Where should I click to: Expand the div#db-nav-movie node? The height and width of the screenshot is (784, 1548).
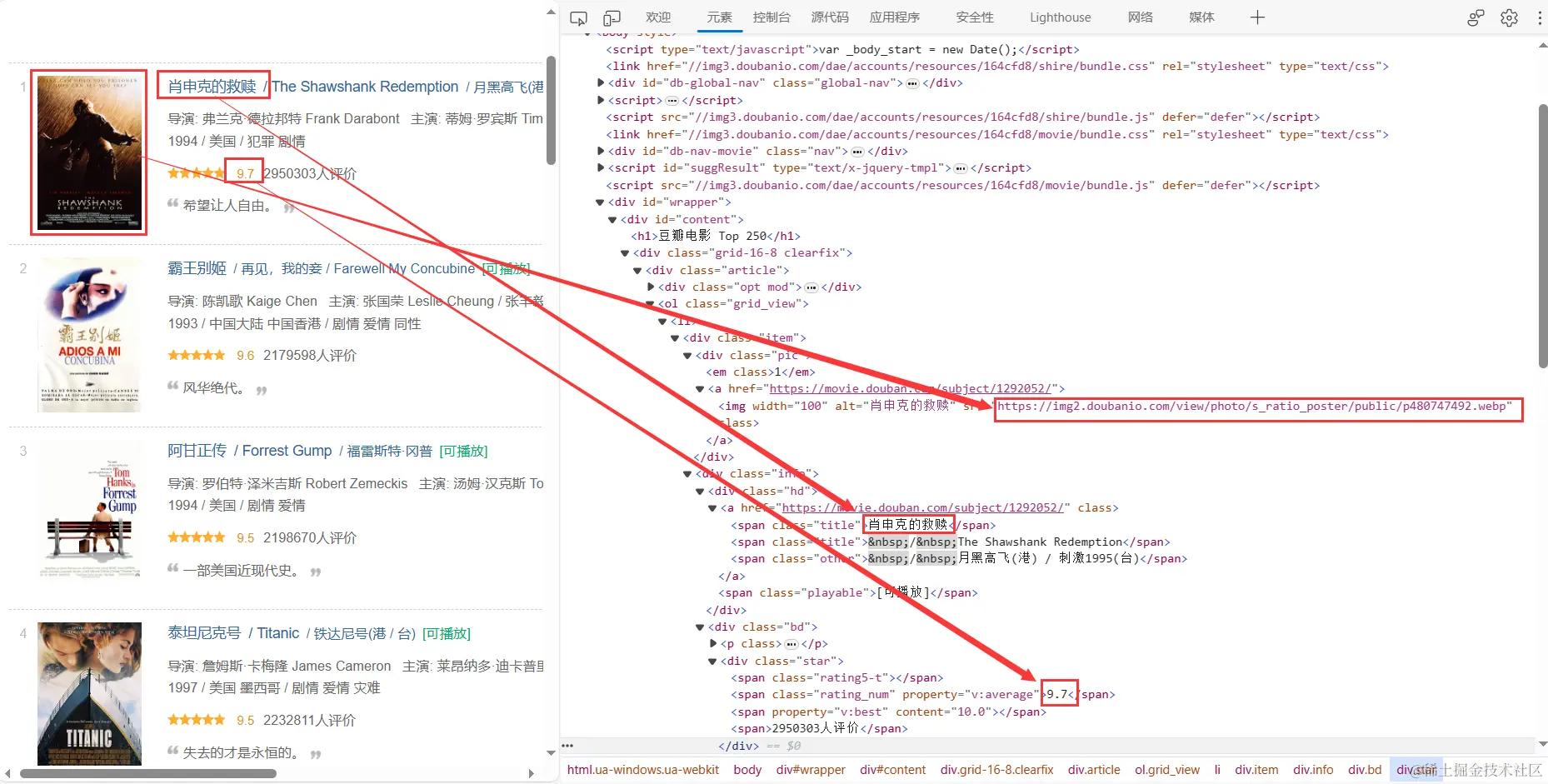coord(601,152)
